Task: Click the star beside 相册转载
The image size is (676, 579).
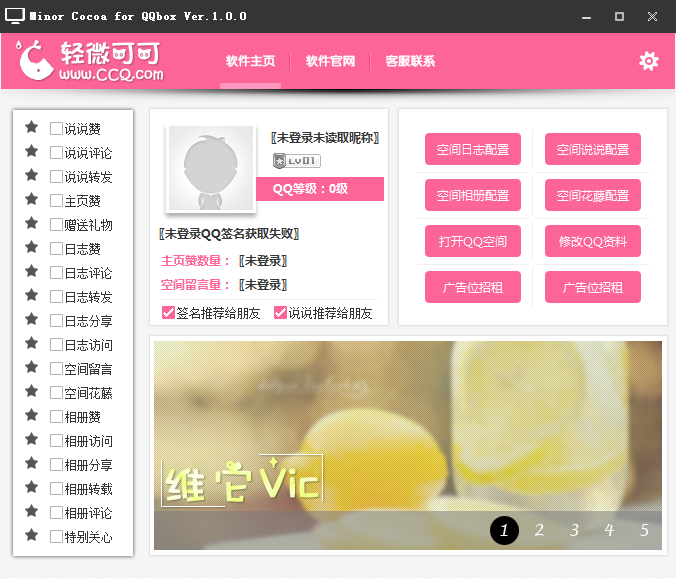Action: pos(31,488)
